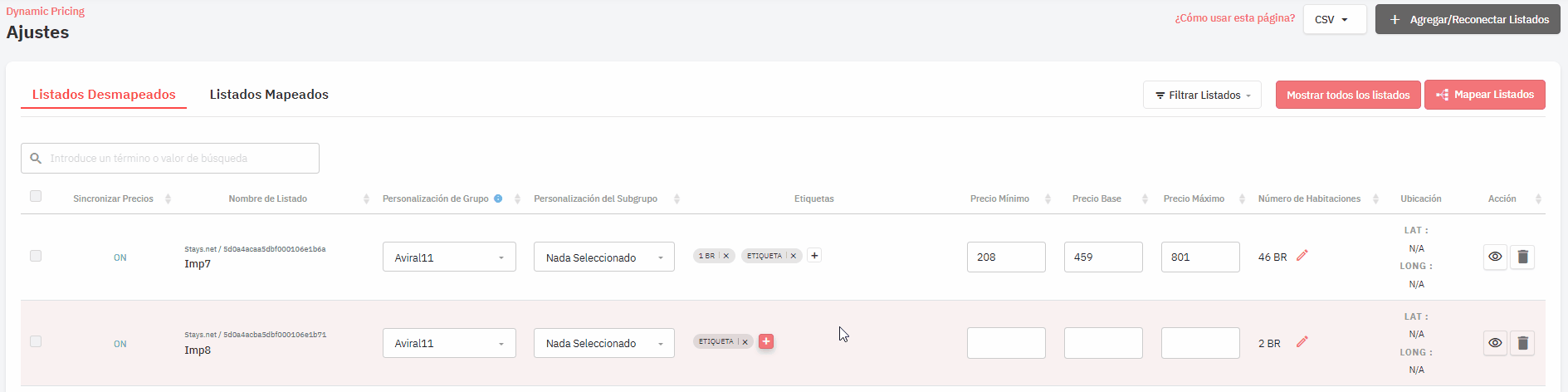This screenshot has height=392, width=1568.
Task: Click Agregar/Reconectar Listados button
Action: [1468, 19]
